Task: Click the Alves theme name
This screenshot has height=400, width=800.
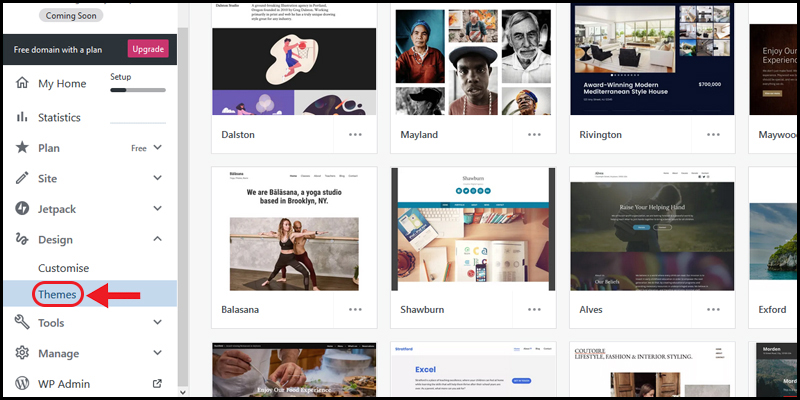Action: tap(591, 310)
